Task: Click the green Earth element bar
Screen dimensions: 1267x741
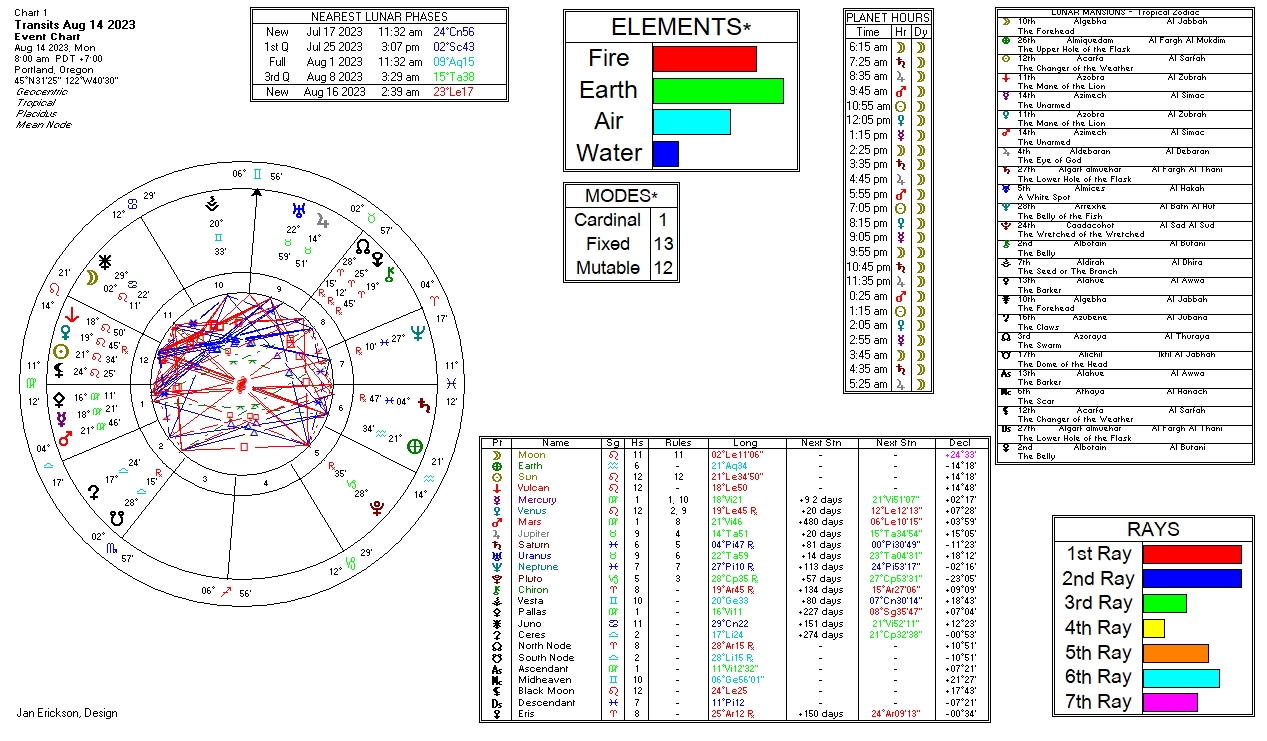Action: click(x=718, y=90)
